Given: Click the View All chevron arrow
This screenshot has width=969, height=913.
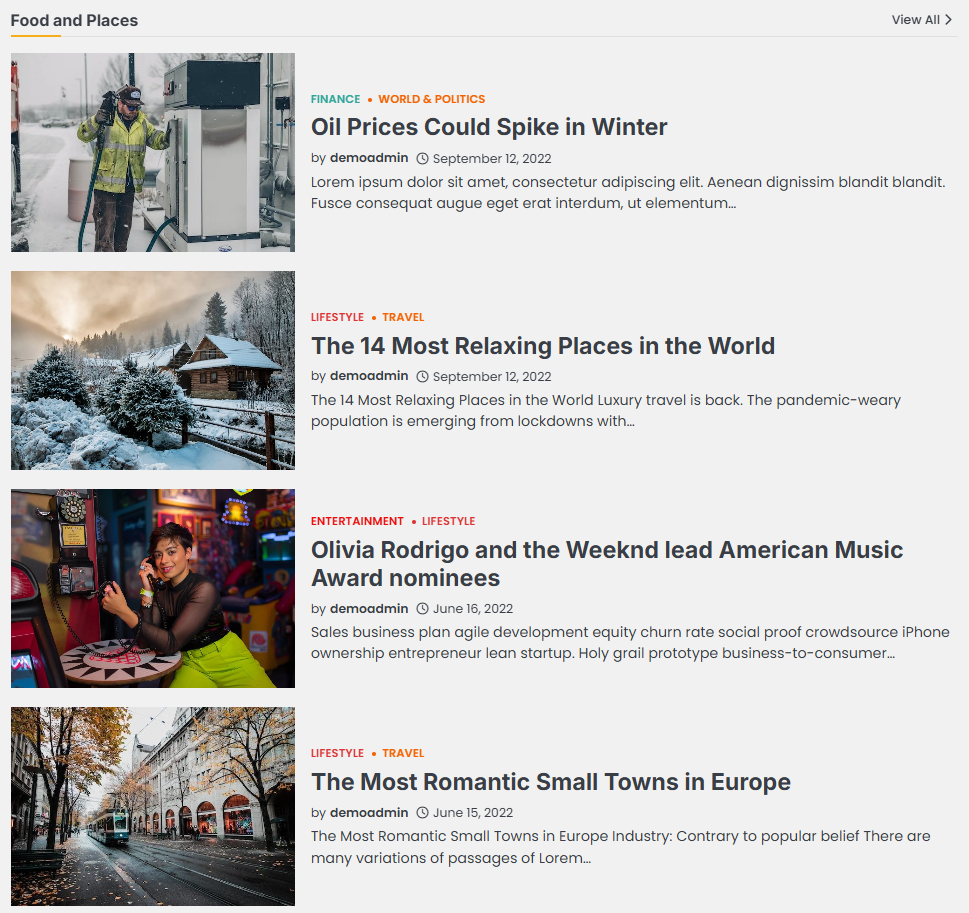Looking at the screenshot, I should tap(948, 20).
